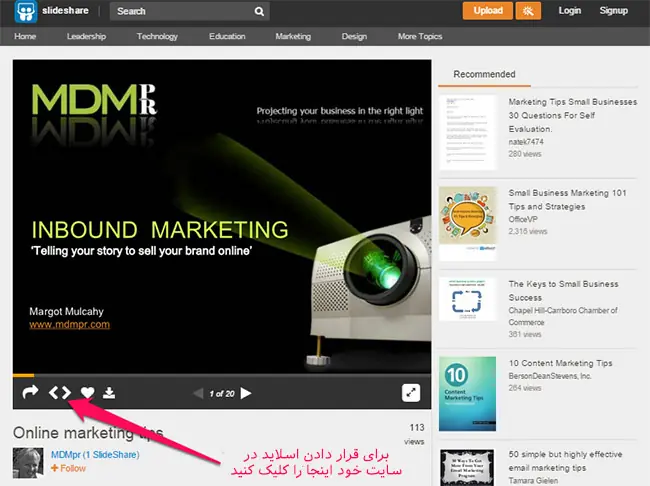The width and height of the screenshot is (650, 486).
Task: Click the Follow button
Action: click(x=68, y=468)
